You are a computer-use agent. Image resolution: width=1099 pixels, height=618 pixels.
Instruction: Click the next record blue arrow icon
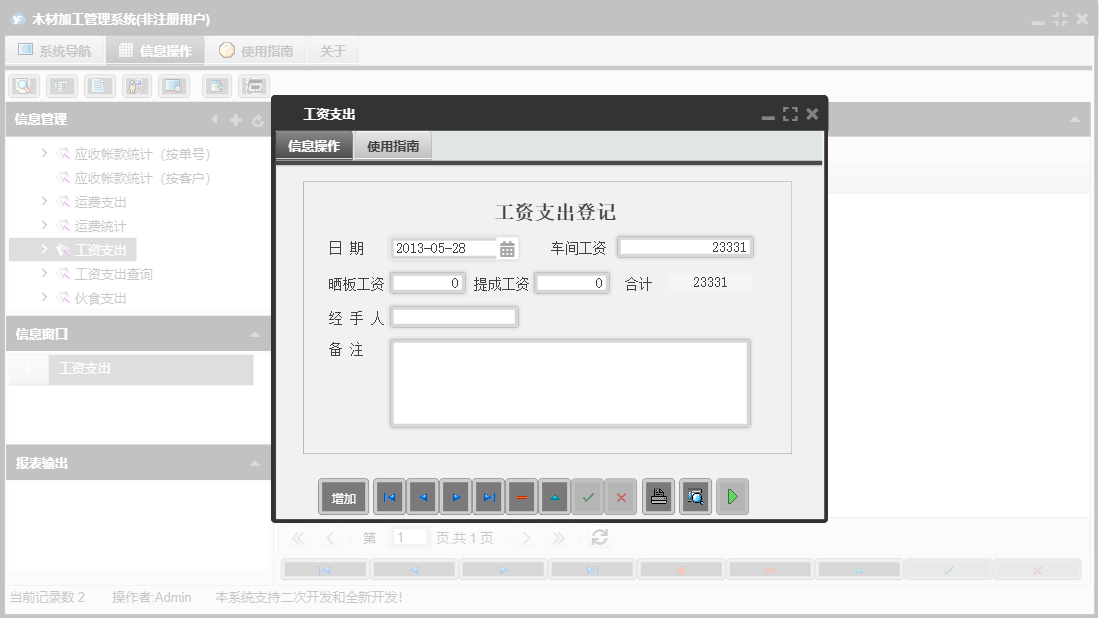point(454,496)
